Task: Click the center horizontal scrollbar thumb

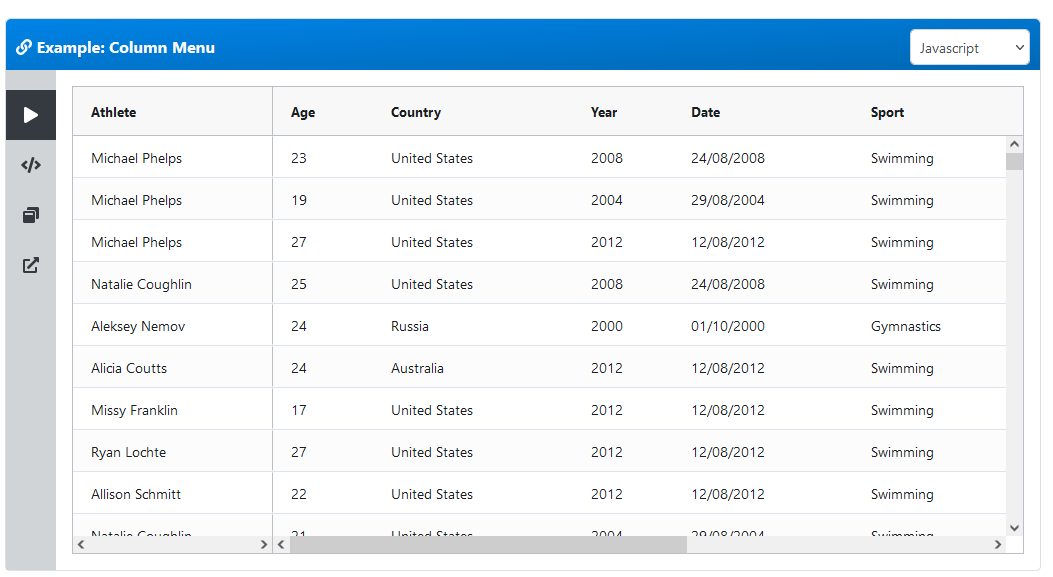Action: point(488,545)
